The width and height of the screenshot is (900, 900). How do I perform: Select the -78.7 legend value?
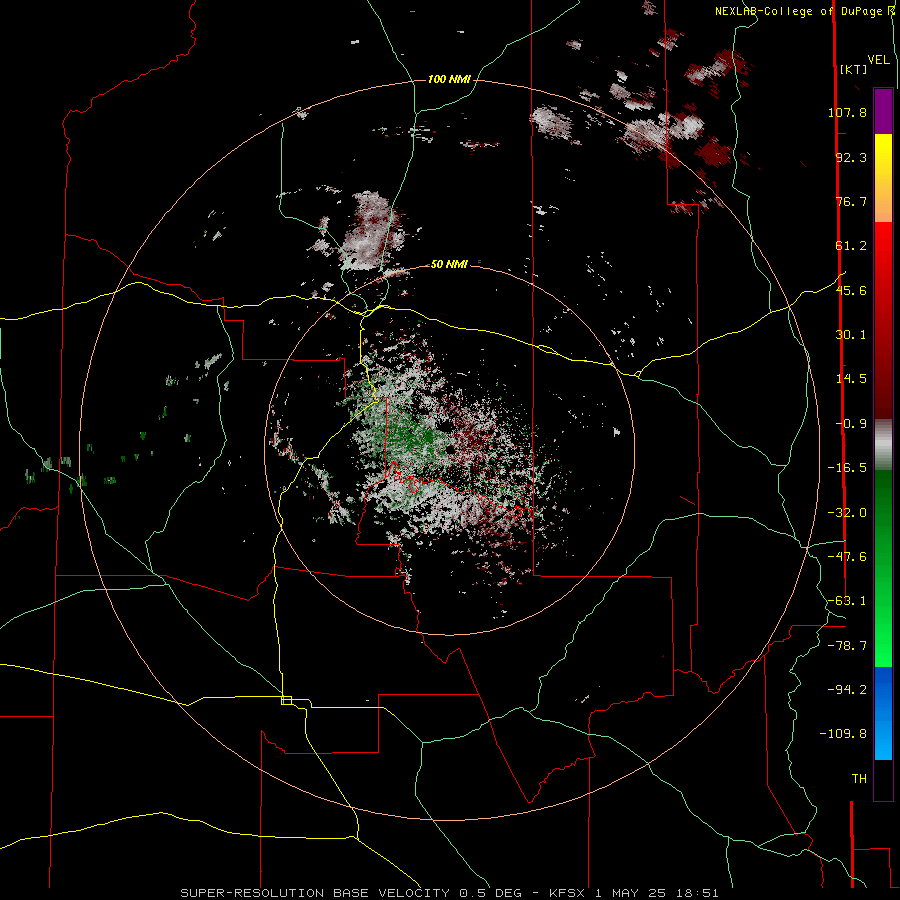point(847,646)
